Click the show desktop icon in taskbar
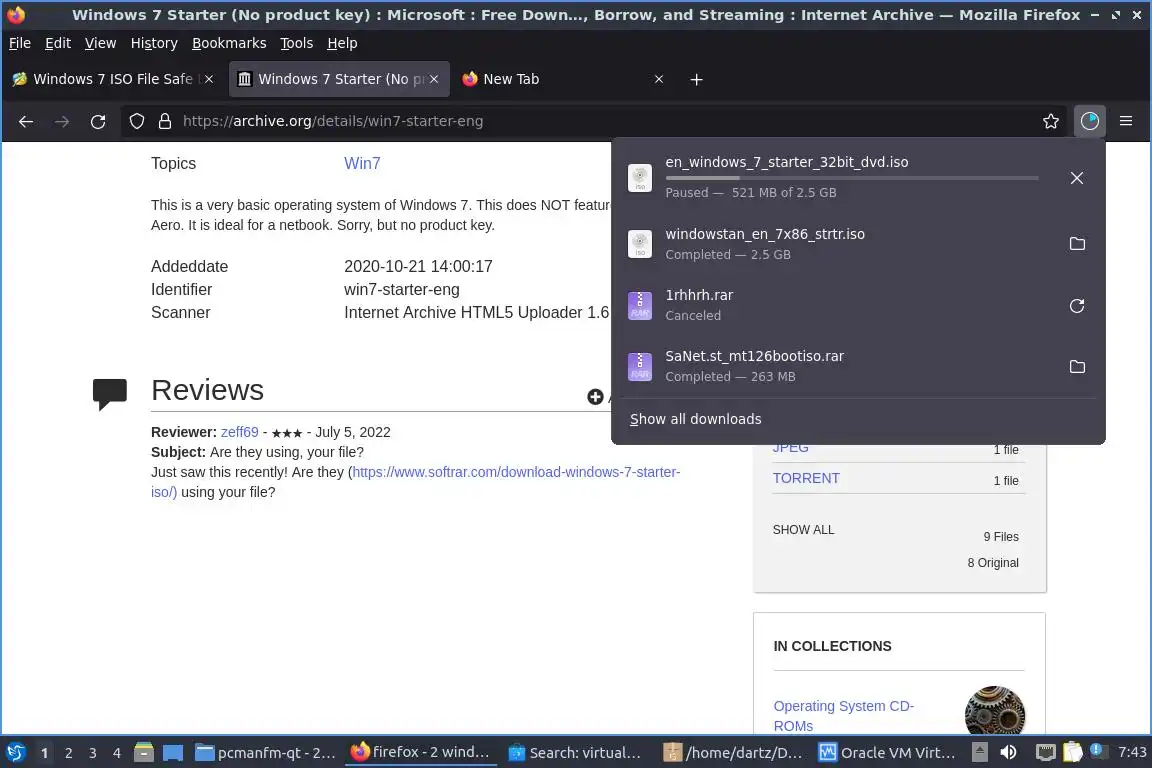Viewport: 1152px width, 768px height. [173, 753]
